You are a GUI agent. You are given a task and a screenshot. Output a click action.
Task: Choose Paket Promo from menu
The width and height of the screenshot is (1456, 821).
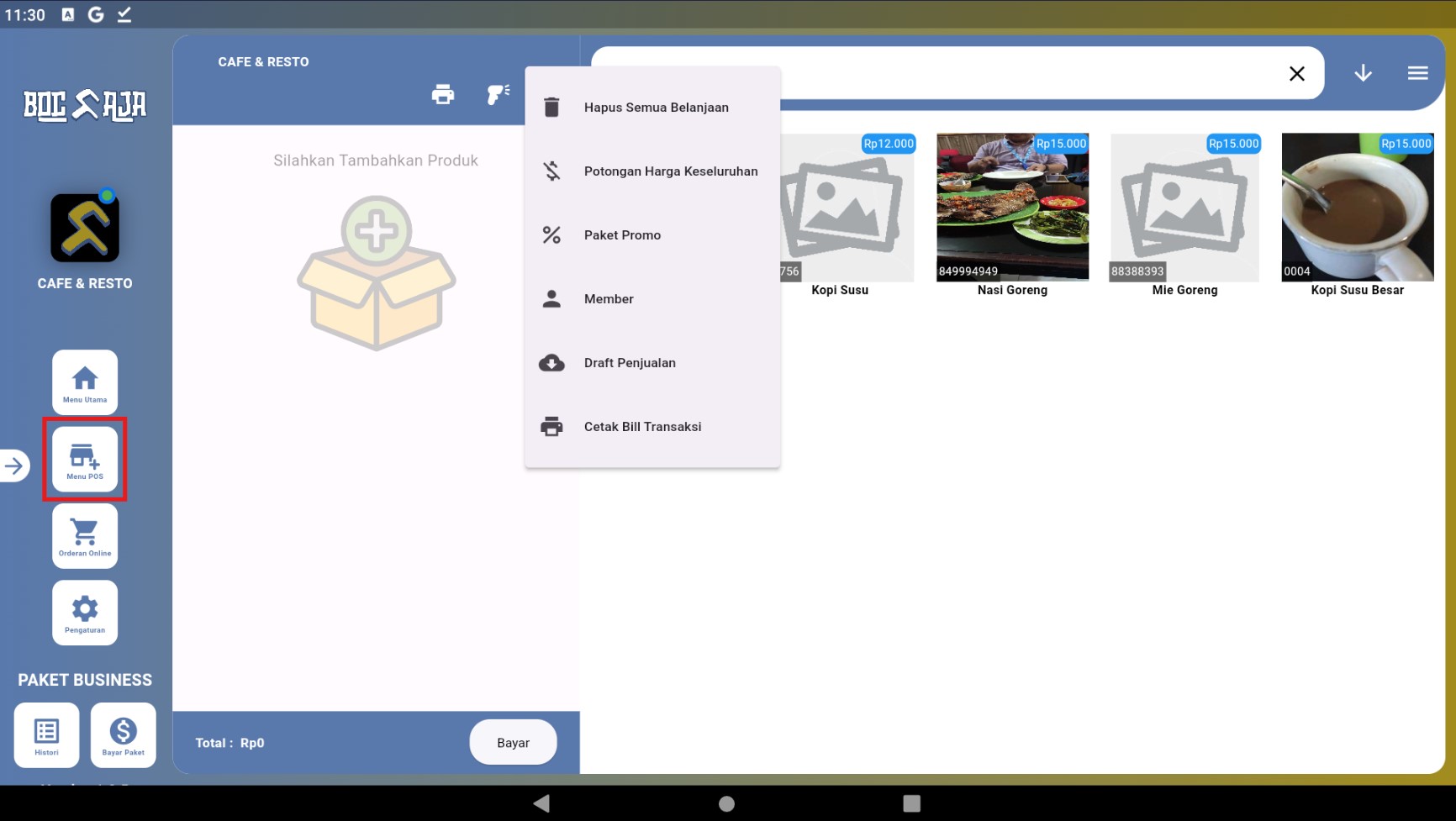click(653, 235)
